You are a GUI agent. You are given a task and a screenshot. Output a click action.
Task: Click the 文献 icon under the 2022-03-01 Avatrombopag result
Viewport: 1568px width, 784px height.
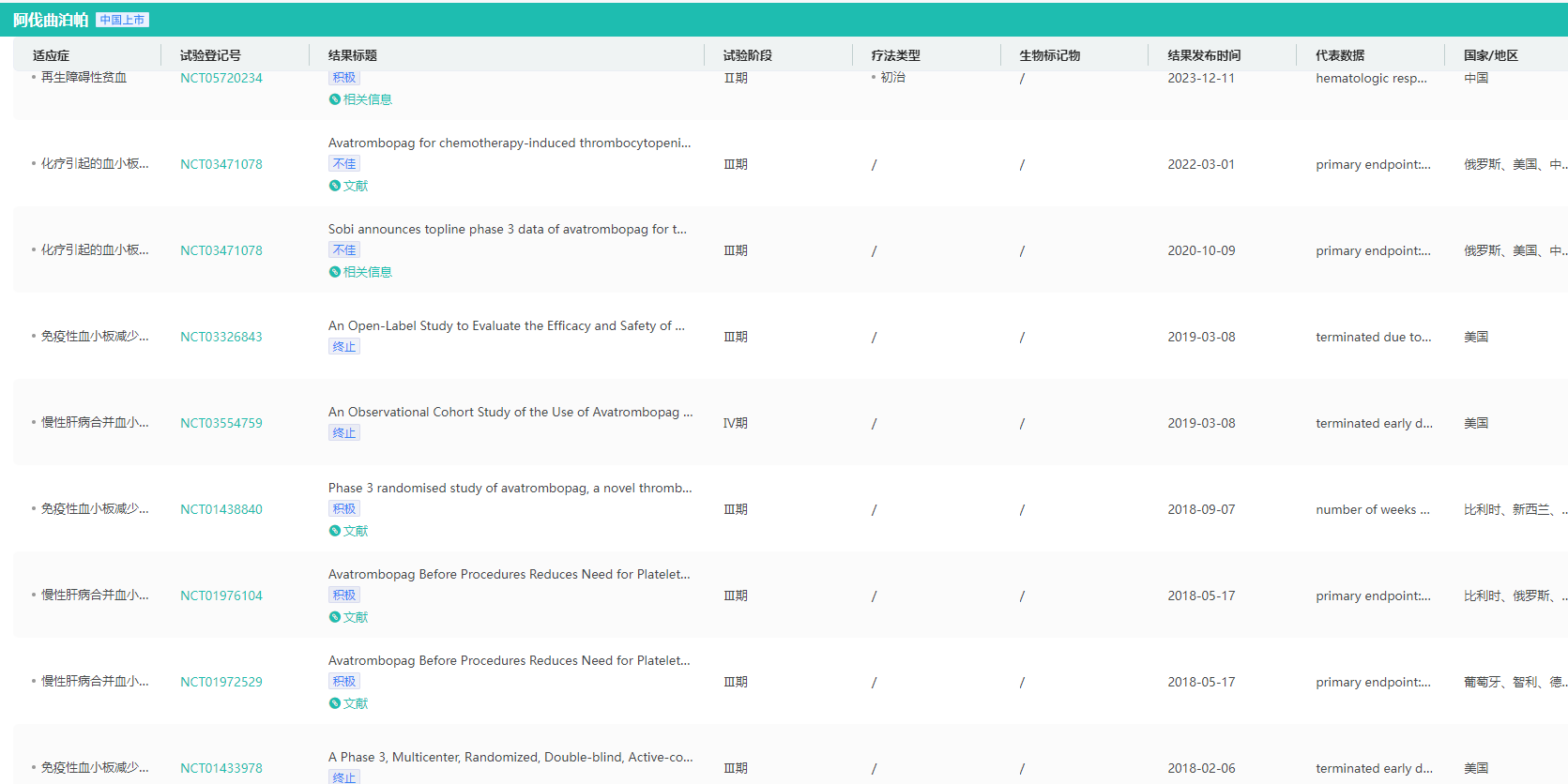(x=334, y=186)
